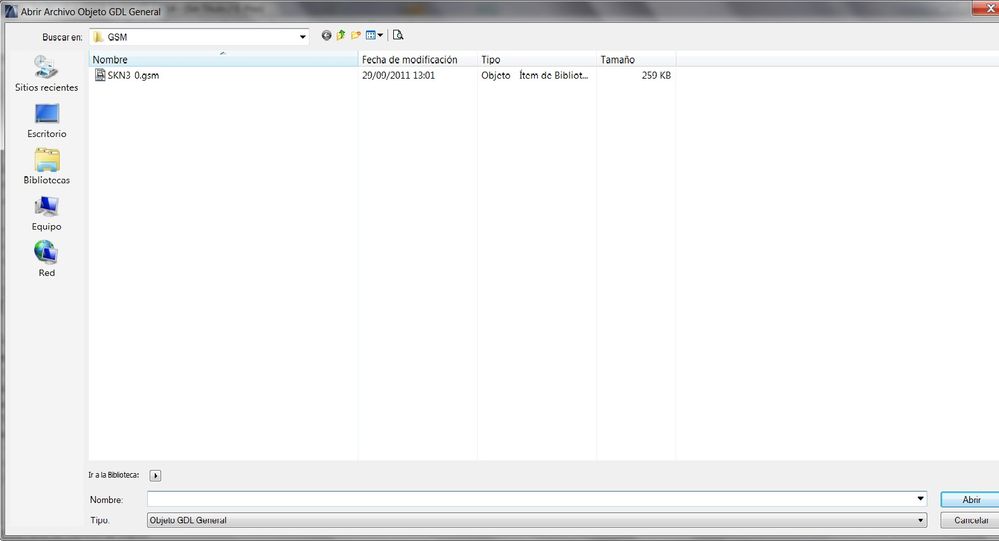Sort by Tamaño column header
Image resolution: width=999 pixels, height=541 pixels.
[x=636, y=59]
